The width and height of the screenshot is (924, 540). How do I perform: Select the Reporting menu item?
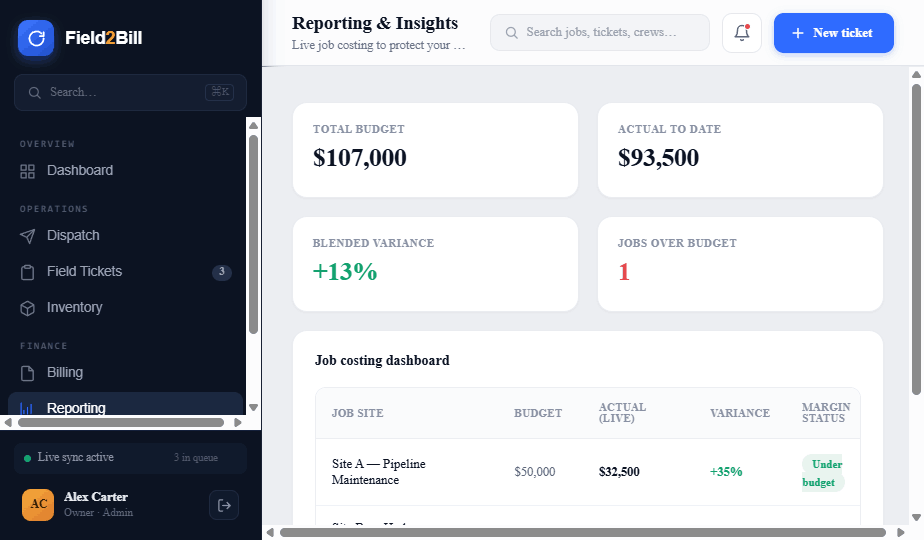click(x=126, y=404)
